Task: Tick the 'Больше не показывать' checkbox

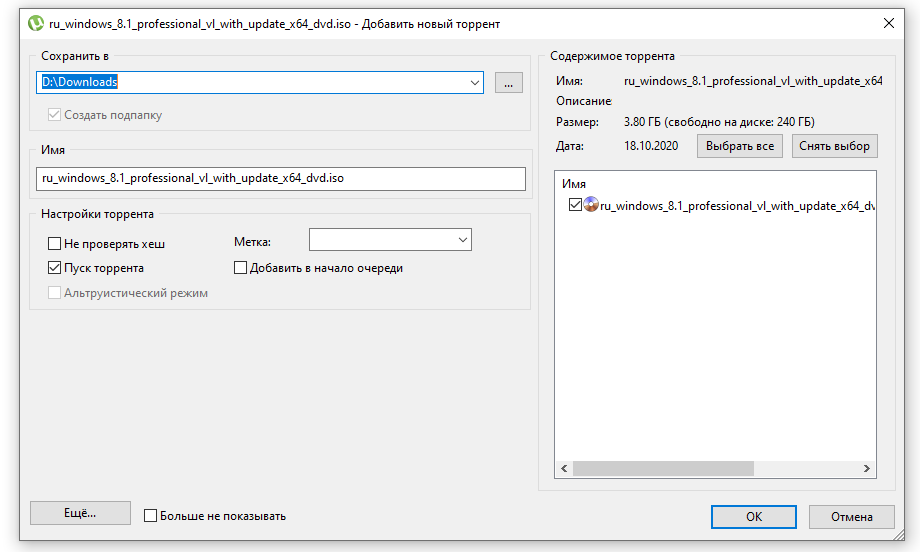Action: [x=151, y=516]
